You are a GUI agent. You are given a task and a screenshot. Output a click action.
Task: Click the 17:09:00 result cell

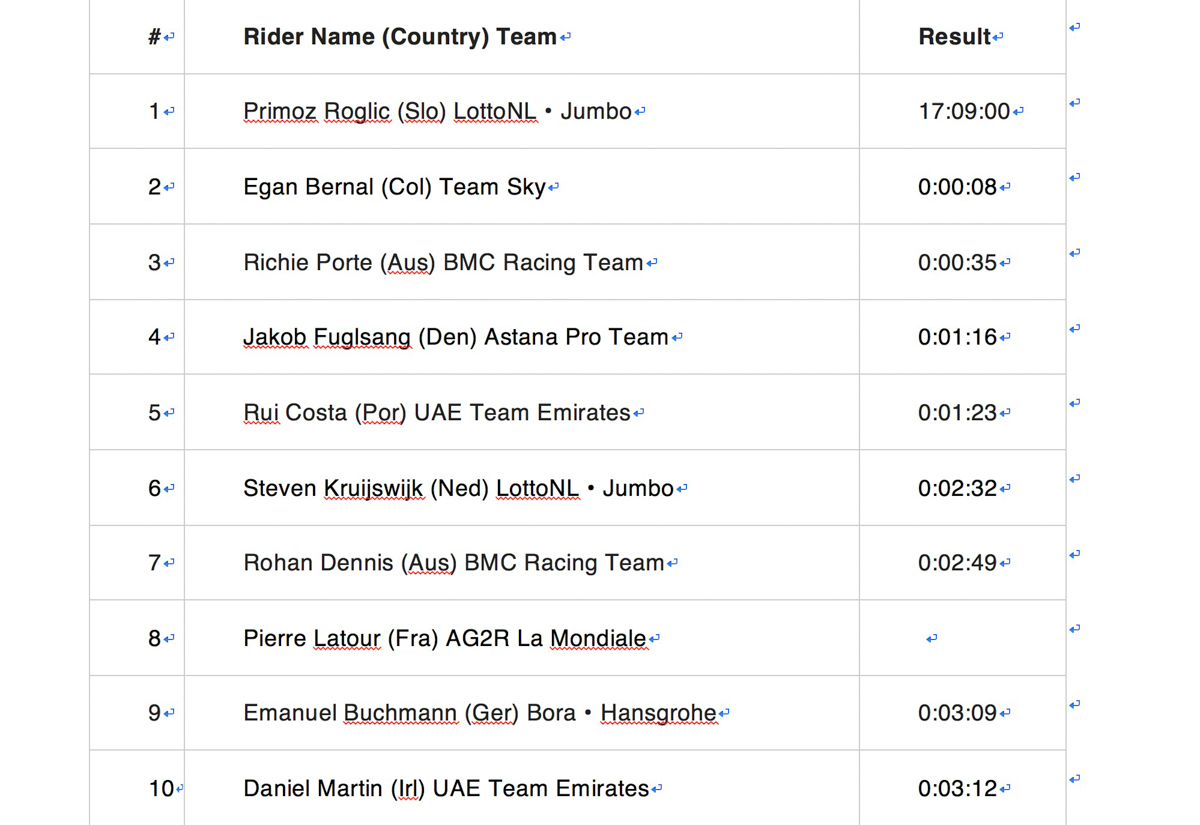962,111
